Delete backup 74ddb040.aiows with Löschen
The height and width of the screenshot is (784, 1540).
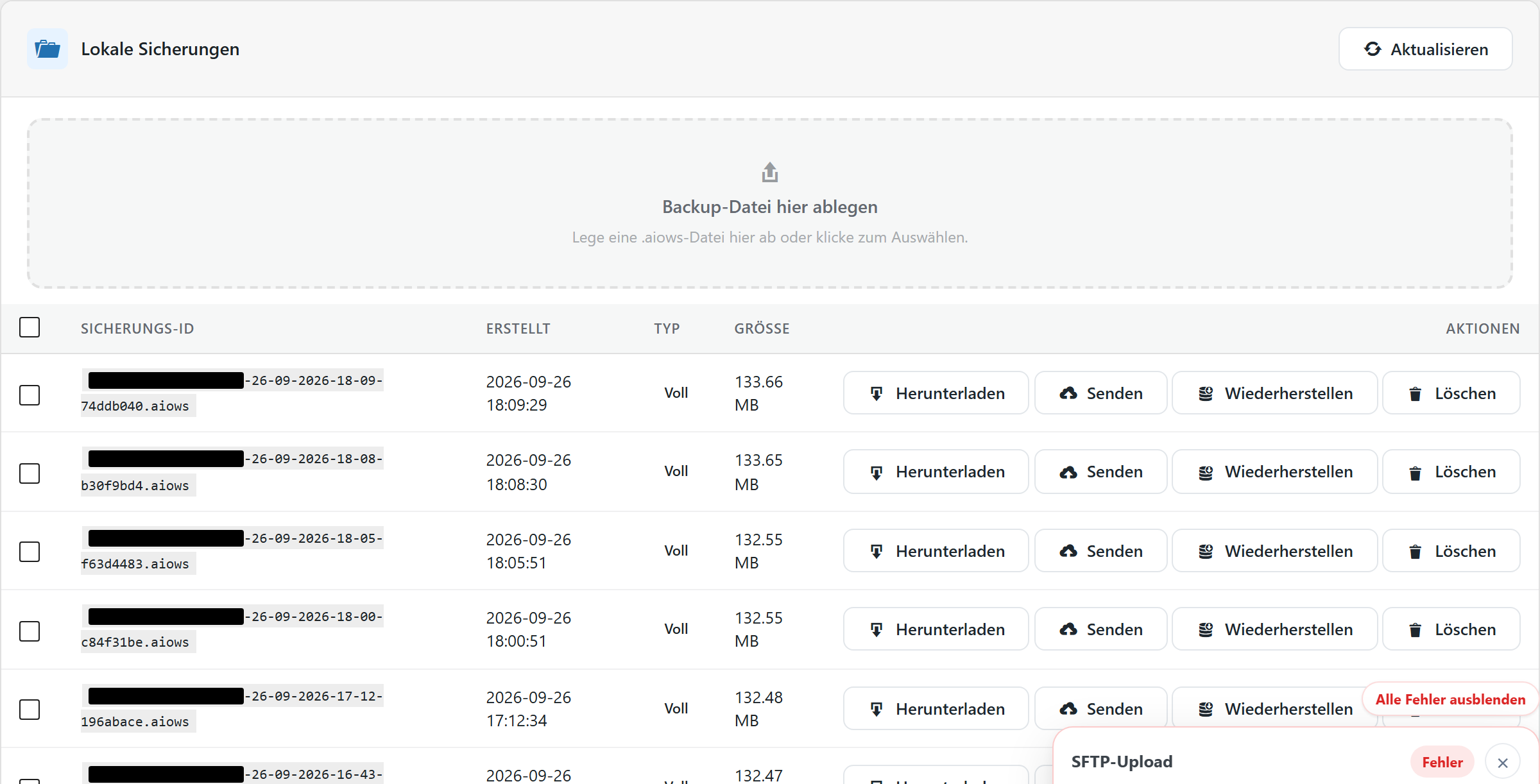coord(1451,393)
